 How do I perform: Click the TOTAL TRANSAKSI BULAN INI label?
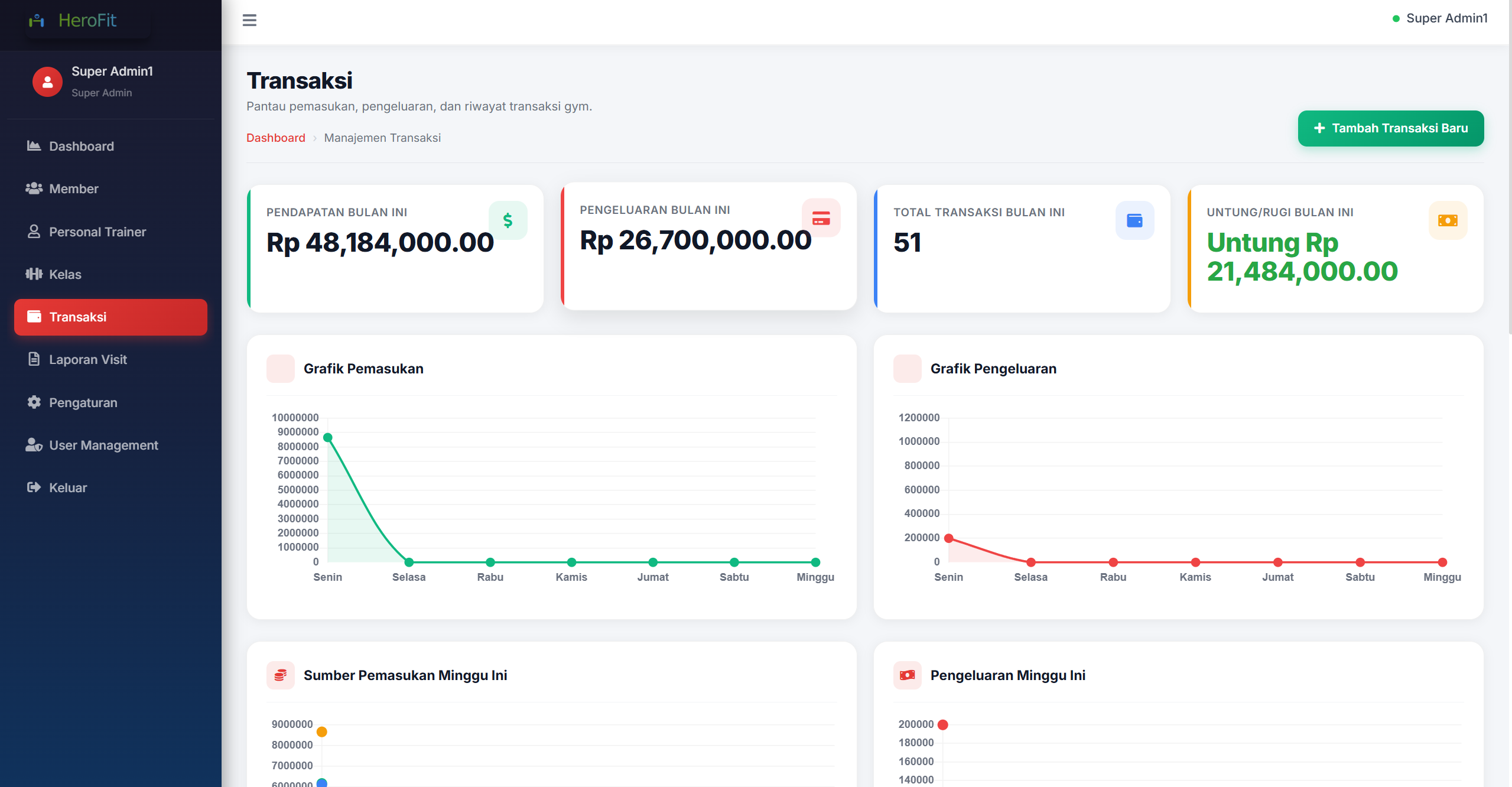(979, 212)
